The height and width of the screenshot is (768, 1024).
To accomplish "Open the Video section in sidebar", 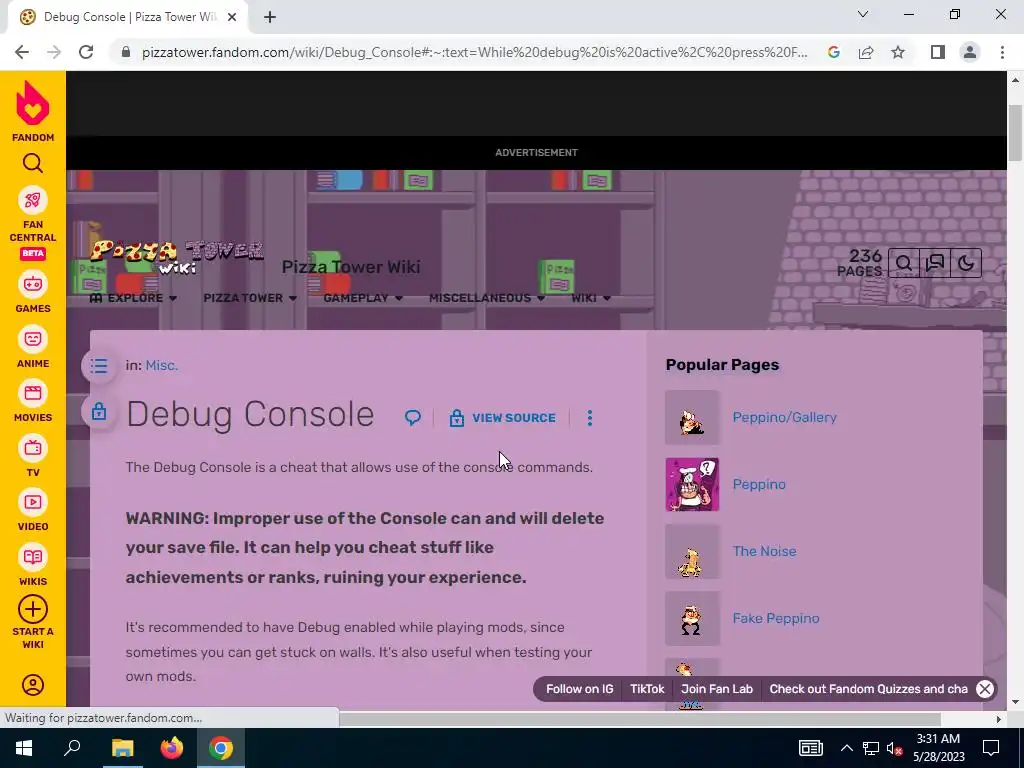I will click(x=33, y=510).
